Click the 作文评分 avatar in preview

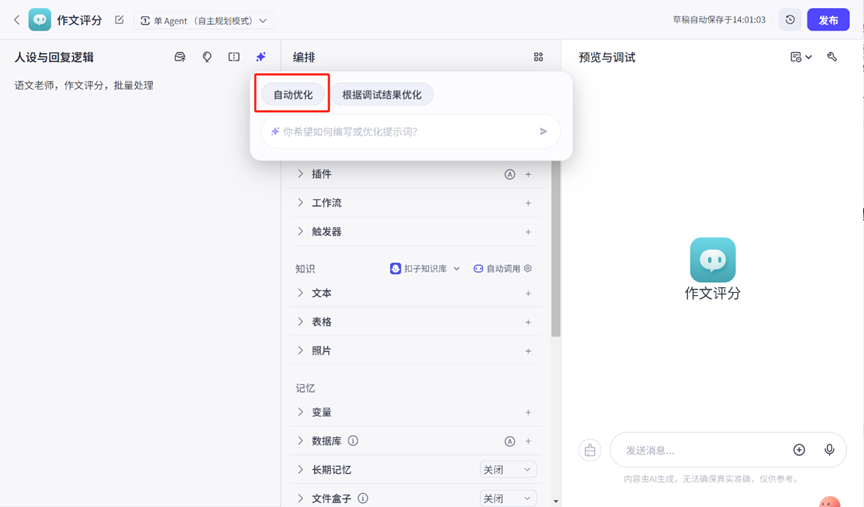click(x=712, y=260)
